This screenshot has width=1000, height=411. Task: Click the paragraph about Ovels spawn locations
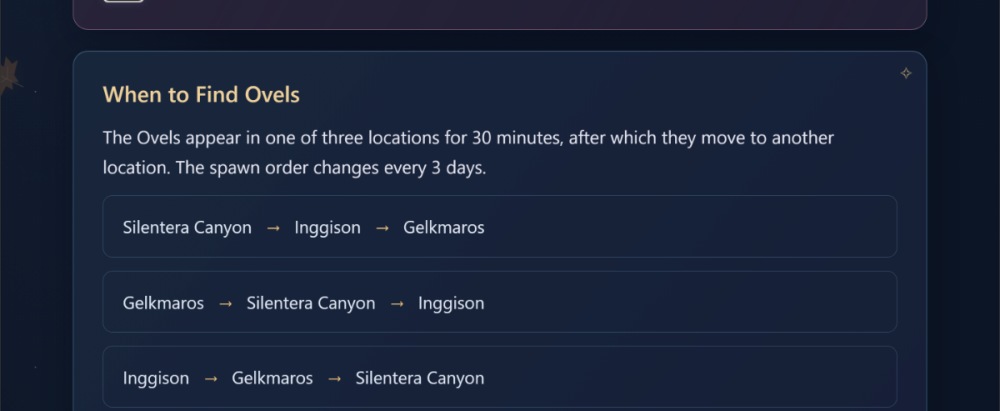coord(468,153)
